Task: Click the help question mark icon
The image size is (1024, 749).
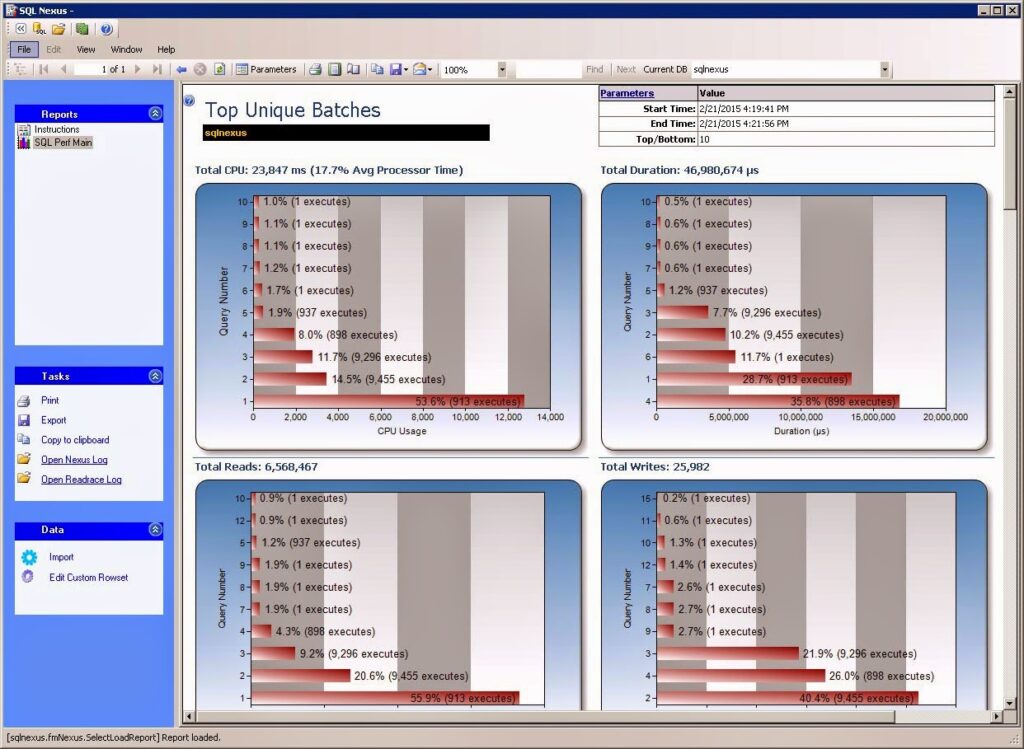Action: (x=106, y=28)
